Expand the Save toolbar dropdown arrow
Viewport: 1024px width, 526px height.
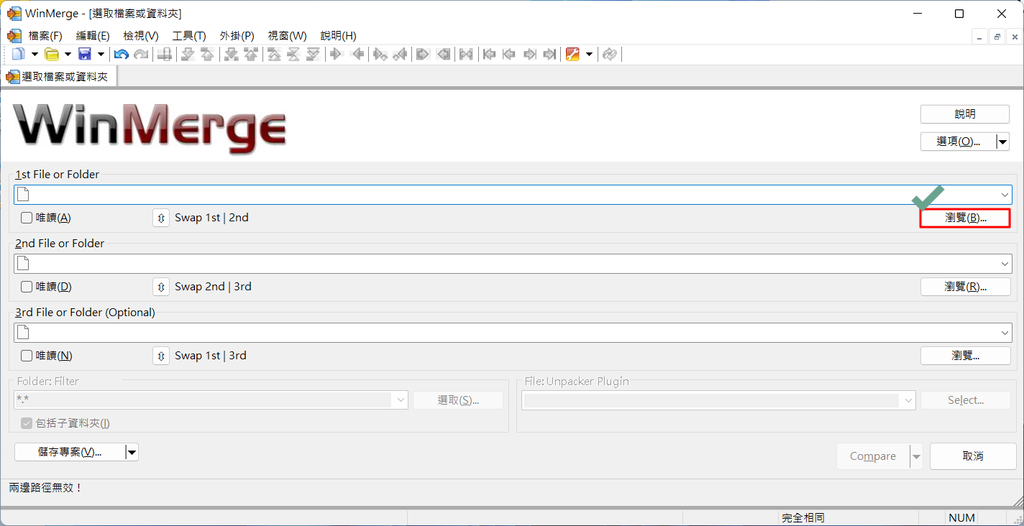pyautogui.click(x=101, y=54)
